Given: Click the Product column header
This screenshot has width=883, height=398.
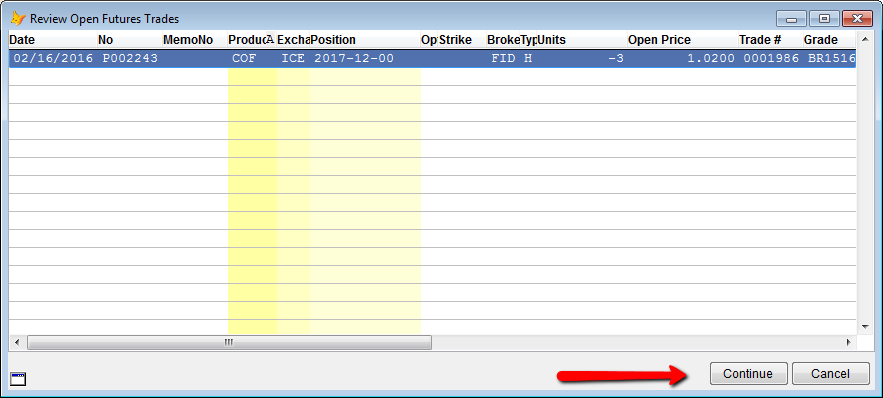Looking at the screenshot, I should tap(252, 40).
